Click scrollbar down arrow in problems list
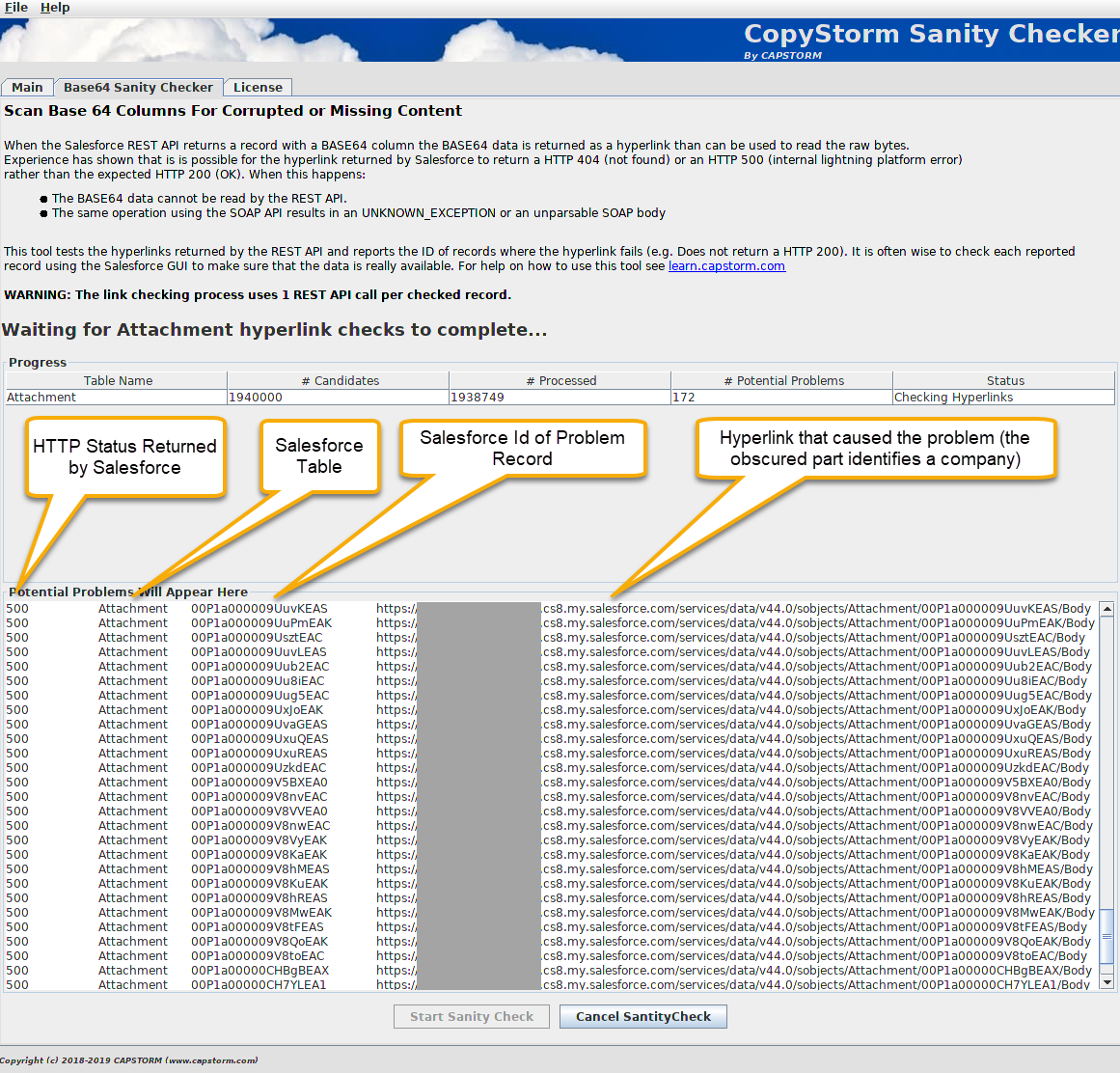 pyautogui.click(x=1107, y=982)
